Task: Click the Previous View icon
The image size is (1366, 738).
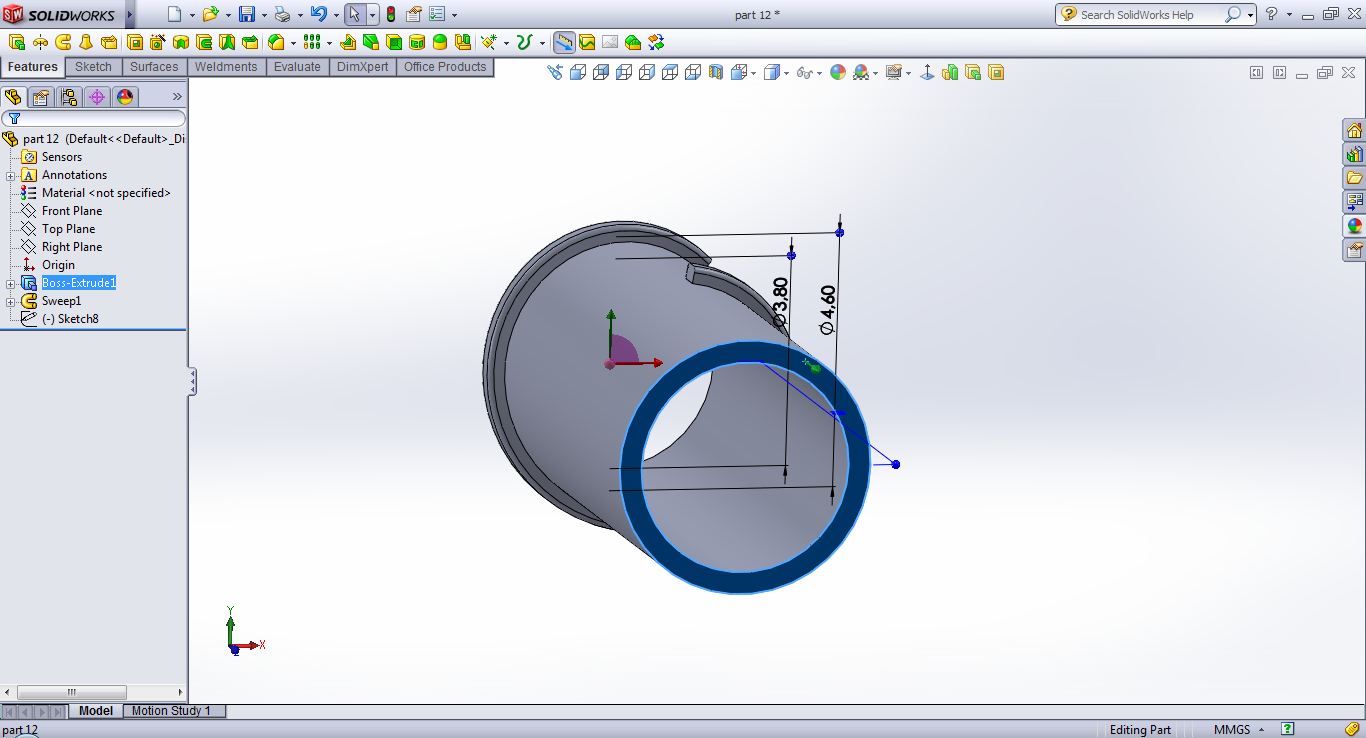Action: (555, 72)
